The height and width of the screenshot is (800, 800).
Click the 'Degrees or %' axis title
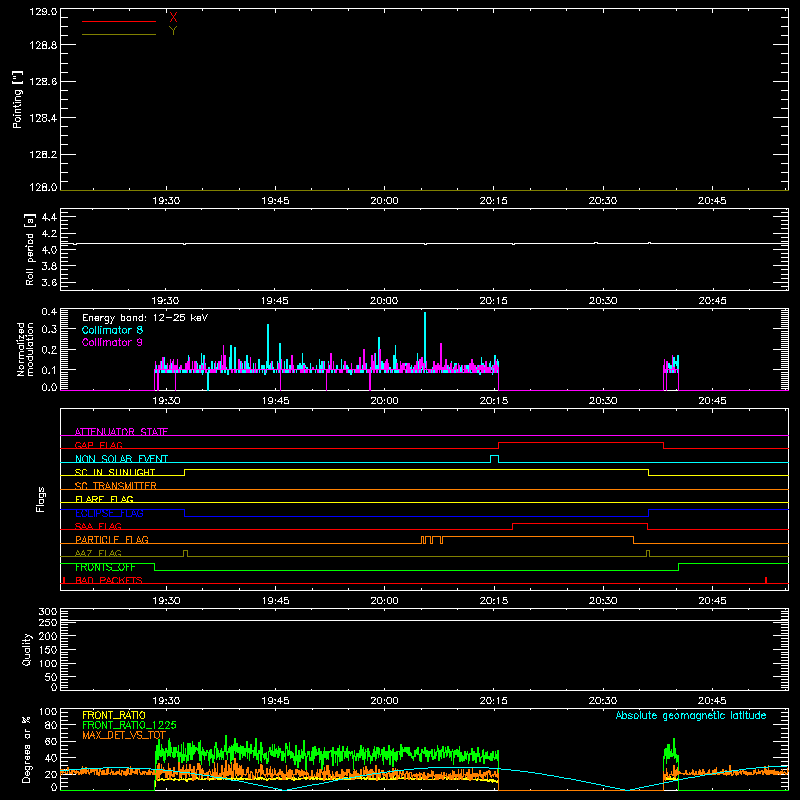(x=26, y=749)
